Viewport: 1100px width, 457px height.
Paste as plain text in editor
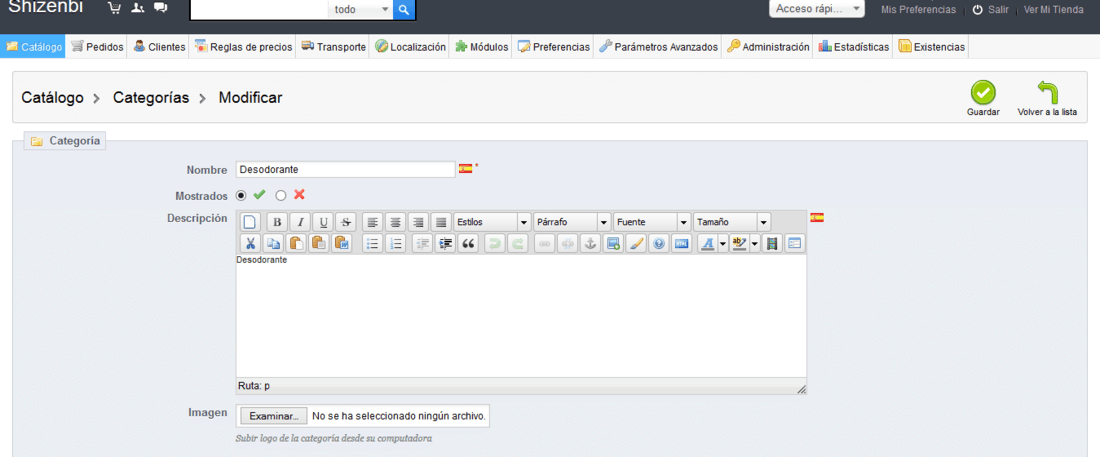pos(319,244)
